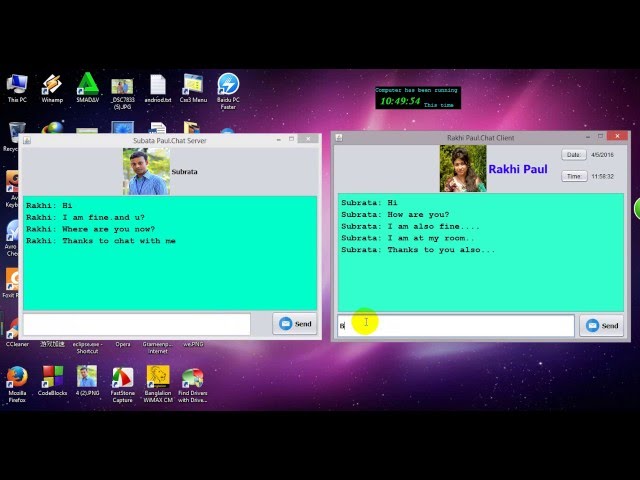Select the 4 (2).PNG image file
Screen dimensions: 640x480
coord(87,380)
